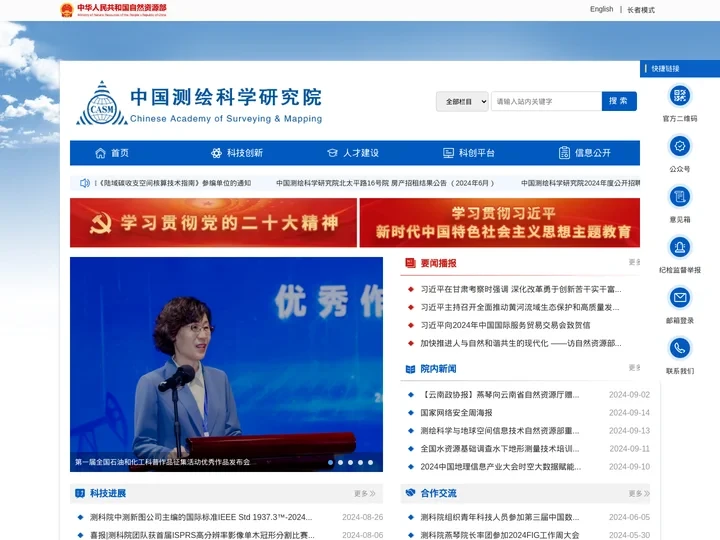720x540 pixels.
Task: Select the fourth carousel slide dot
Action: click(x=360, y=462)
